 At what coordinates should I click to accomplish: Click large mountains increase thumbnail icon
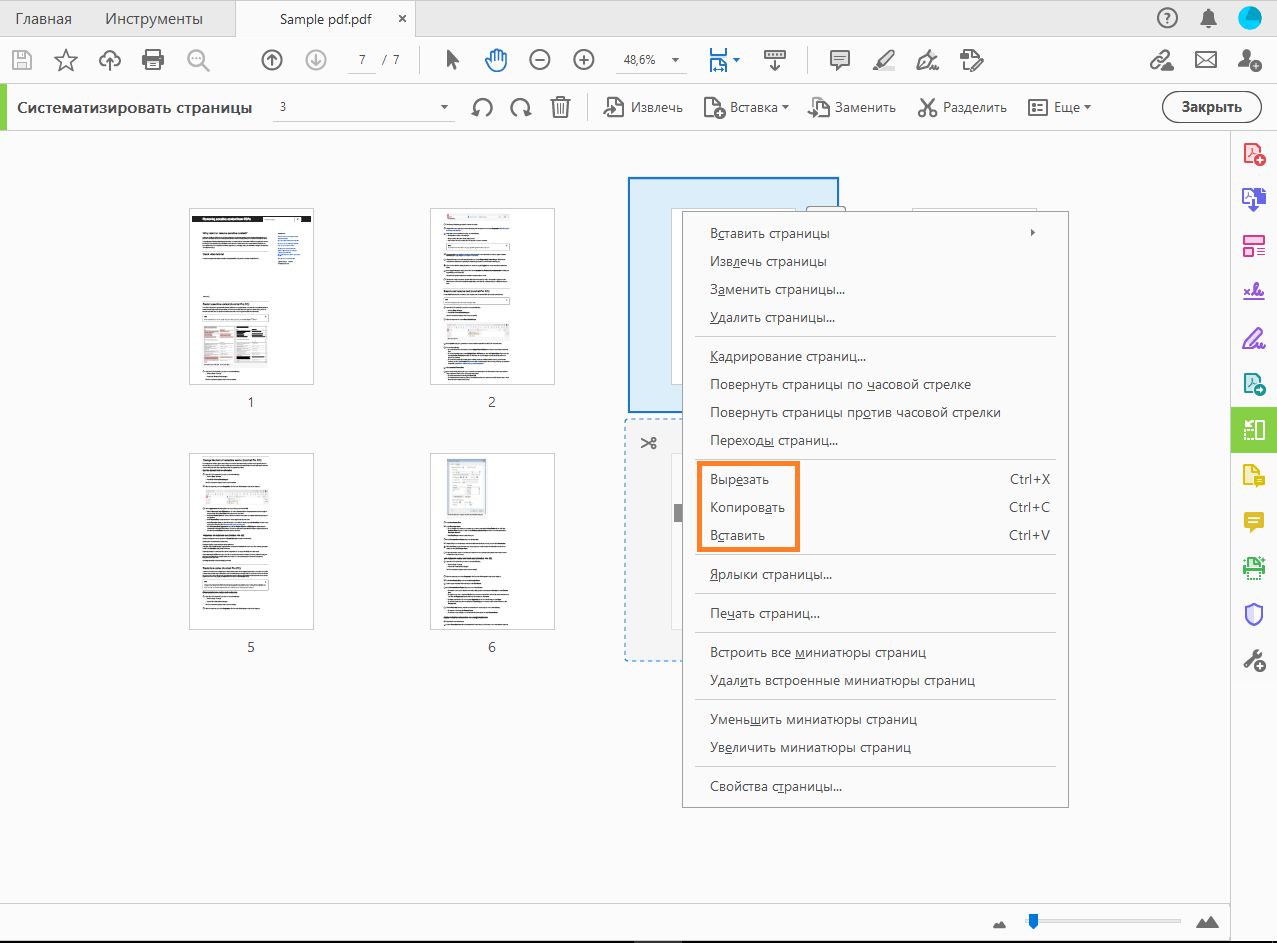click(x=1208, y=921)
